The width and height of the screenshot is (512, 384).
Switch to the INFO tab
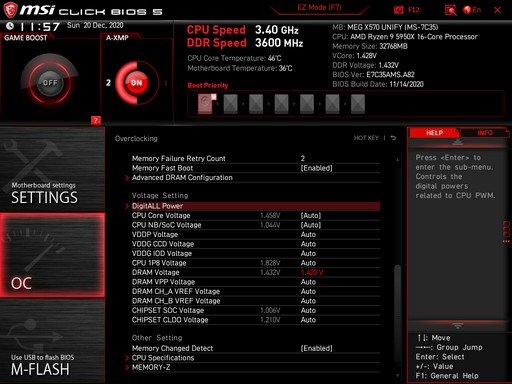pyautogui.click(x=485, y=133)
